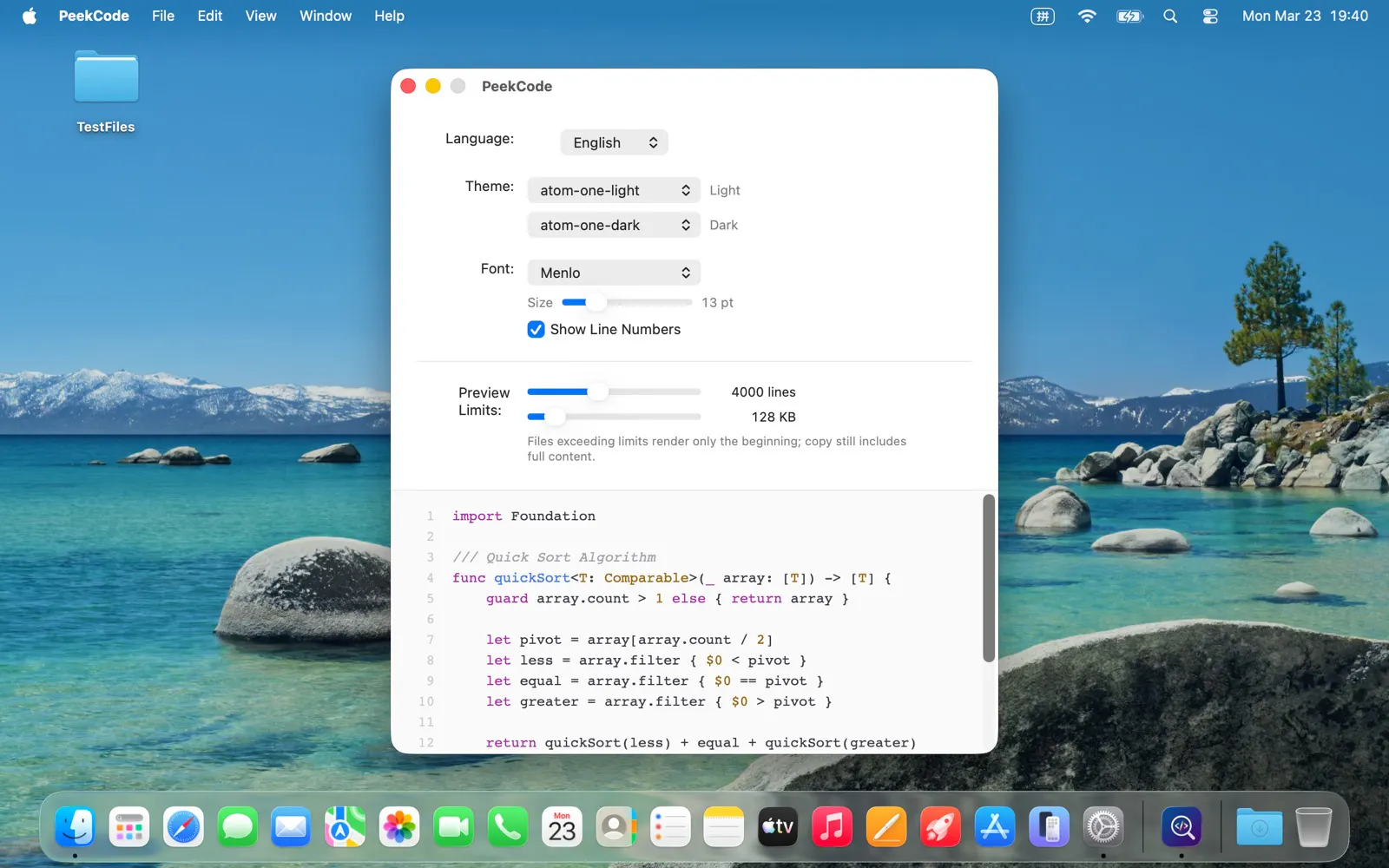This screenshot has width=1389, height=868.
Task: Open Maps from the Dock
Action: [345, 827]
